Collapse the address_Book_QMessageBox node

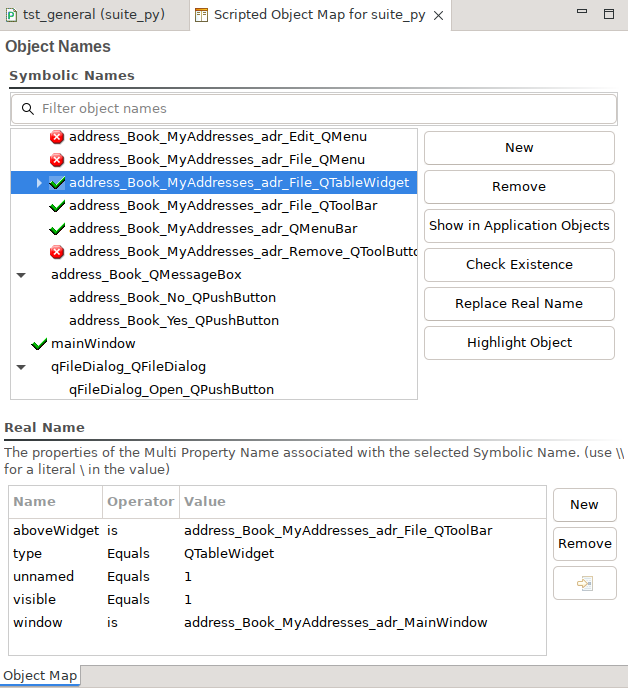pyautogui.click(x=21, y=275)
